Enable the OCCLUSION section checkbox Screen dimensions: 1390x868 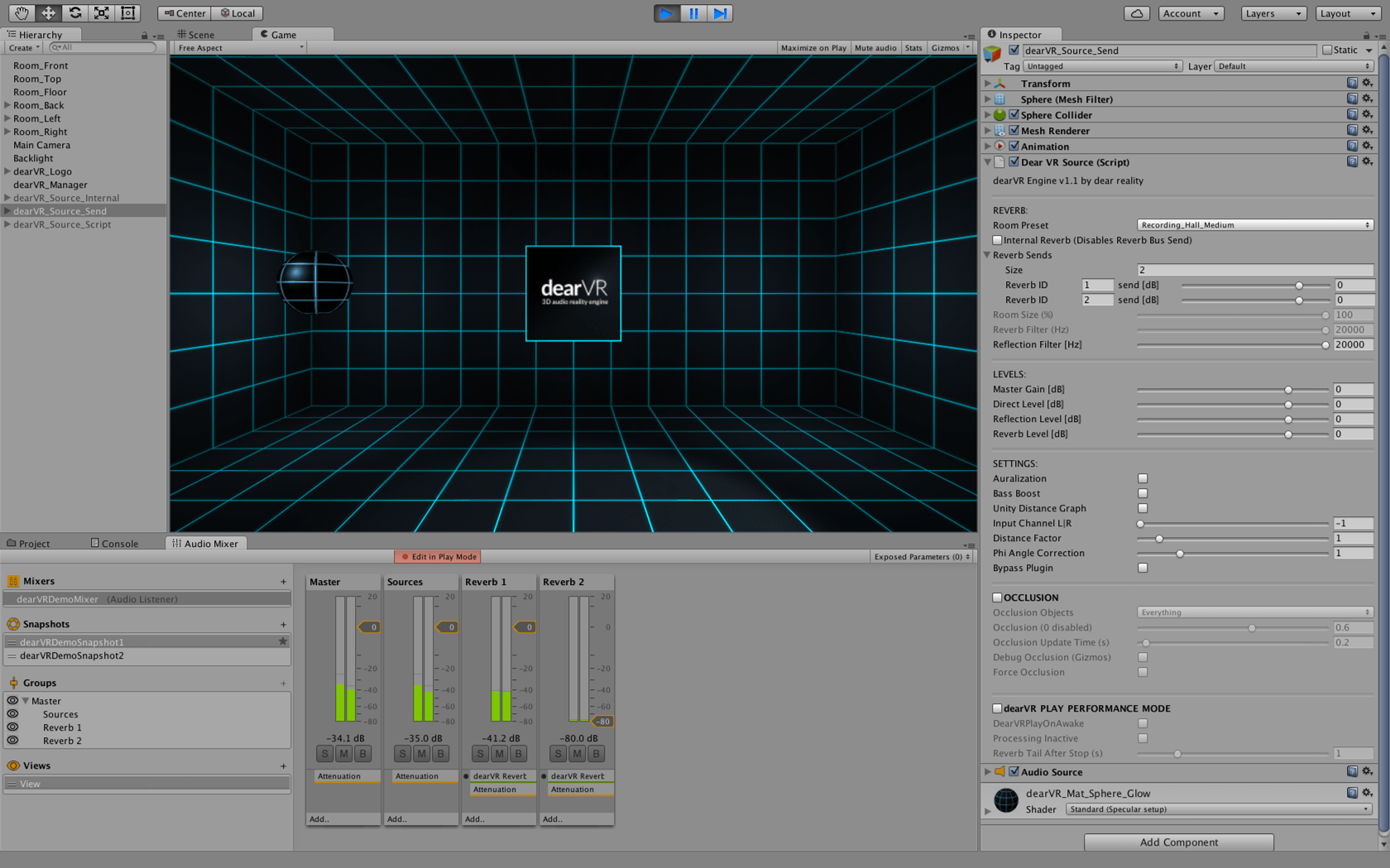coord(997,597)
